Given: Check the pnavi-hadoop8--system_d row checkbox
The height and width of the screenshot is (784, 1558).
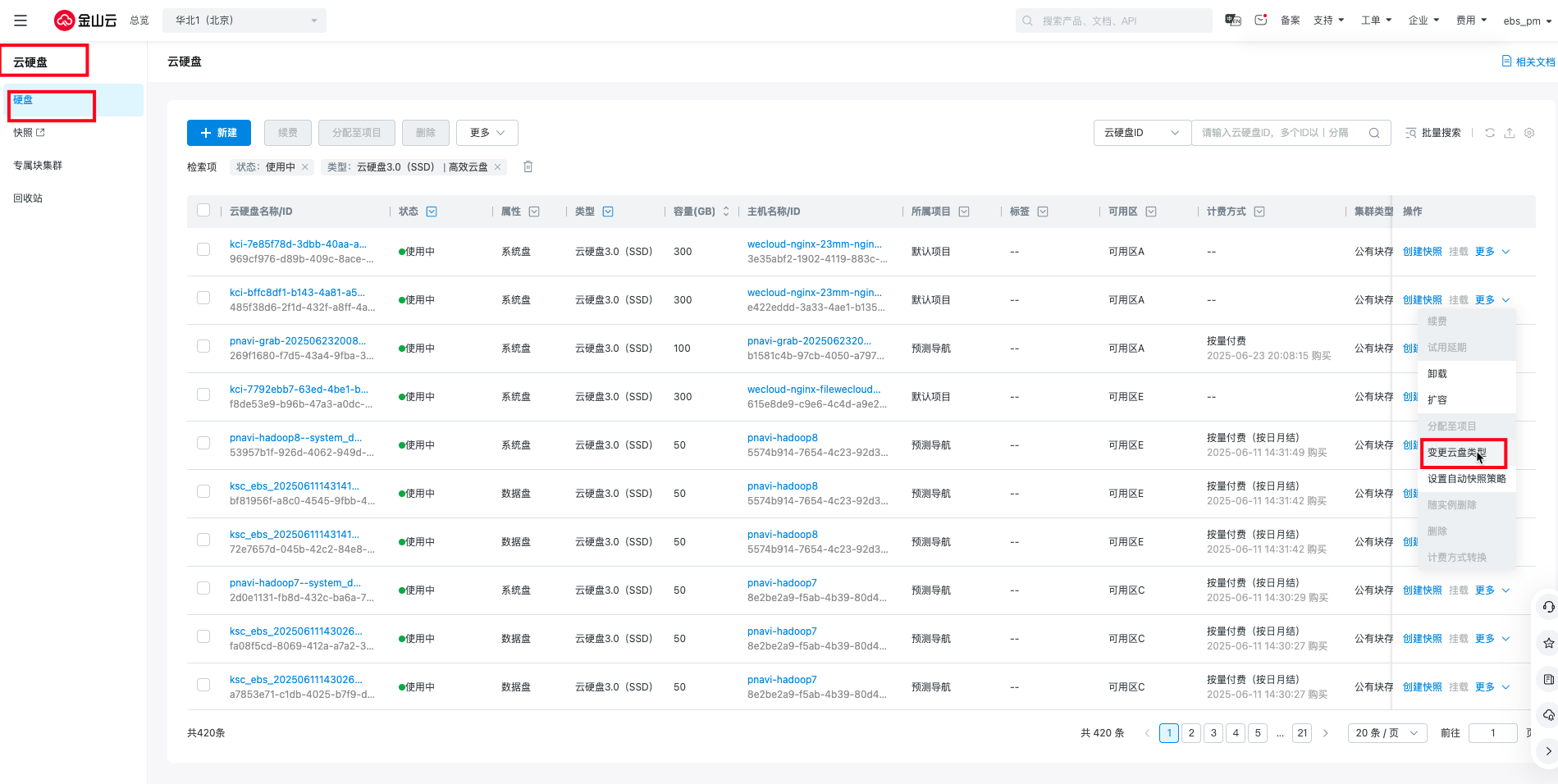Looking at the screenshot, I should point(203,443).
